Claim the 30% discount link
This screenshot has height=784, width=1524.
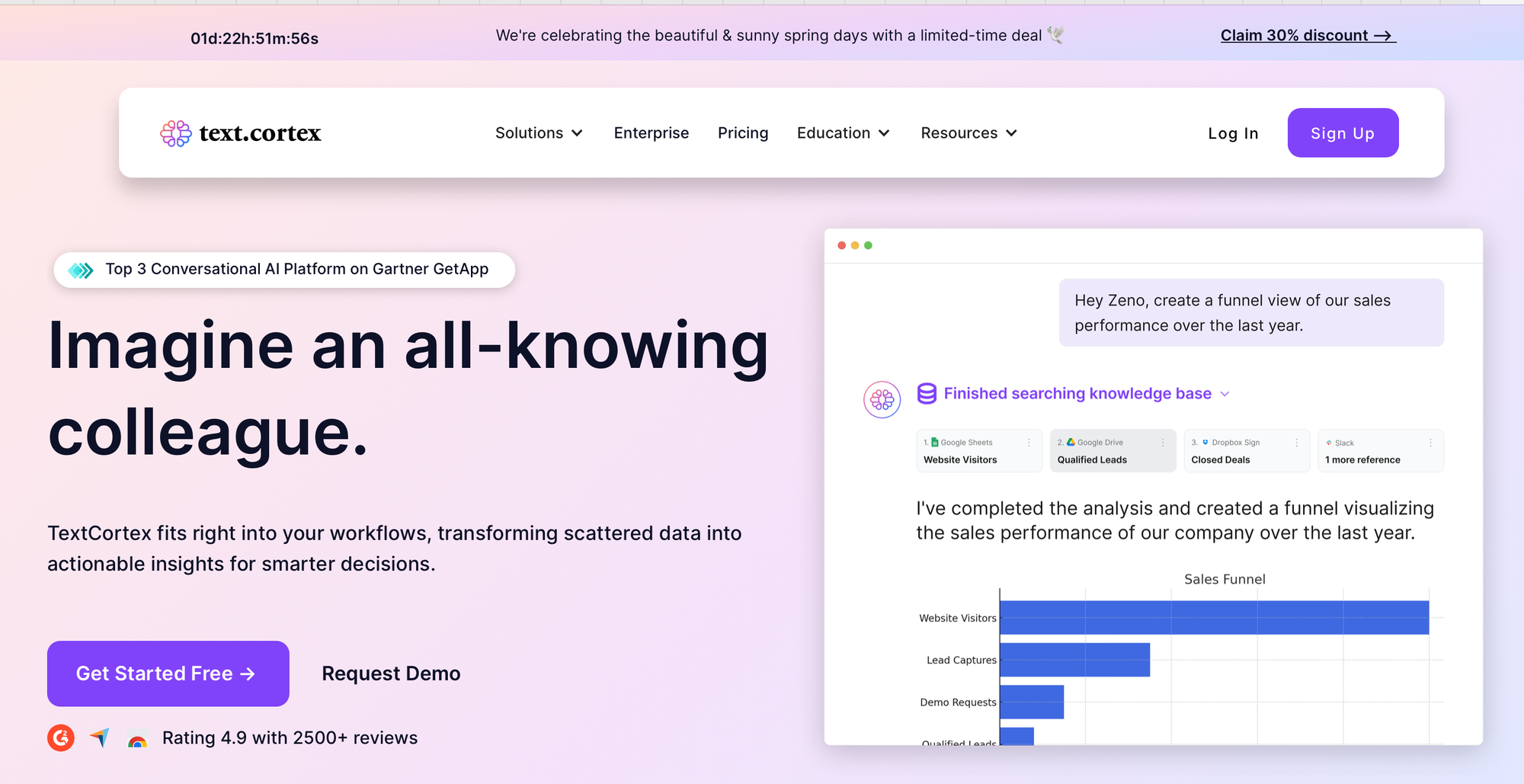(x=1308, y=35)
